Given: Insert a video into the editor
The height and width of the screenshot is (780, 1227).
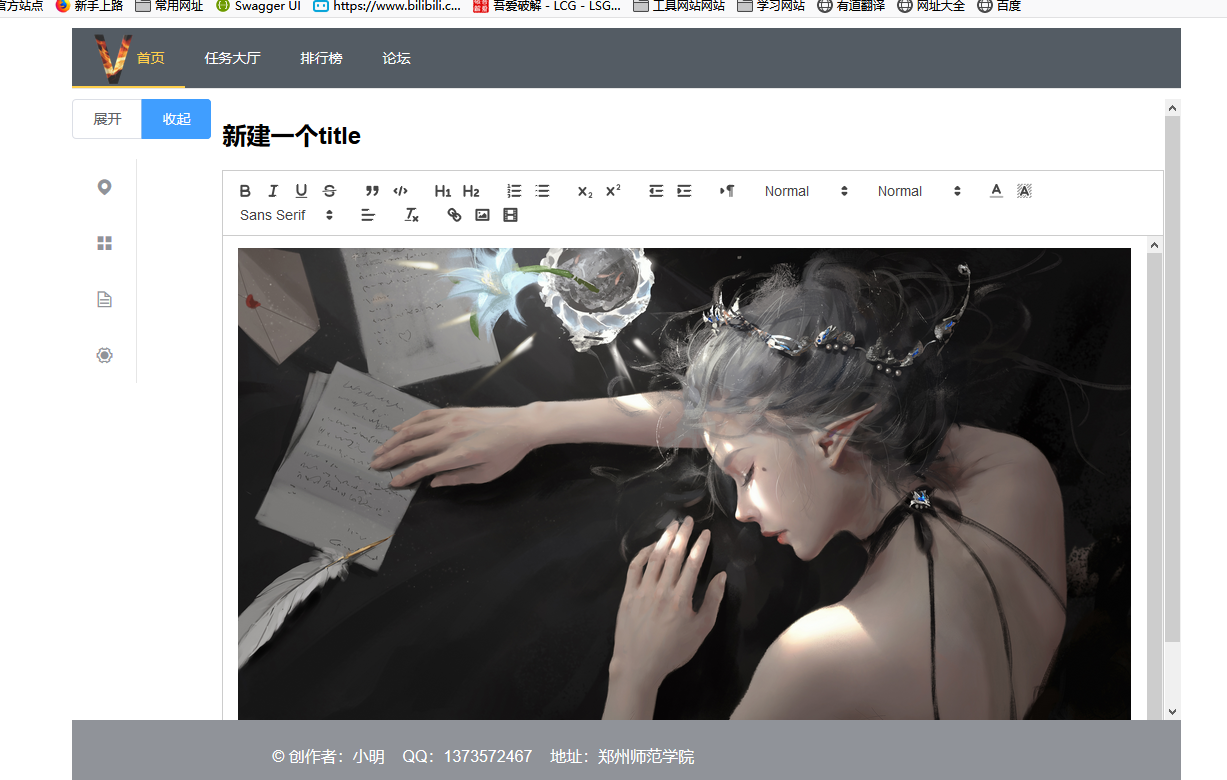Looking at the screenshot, I should pos(510,215).
